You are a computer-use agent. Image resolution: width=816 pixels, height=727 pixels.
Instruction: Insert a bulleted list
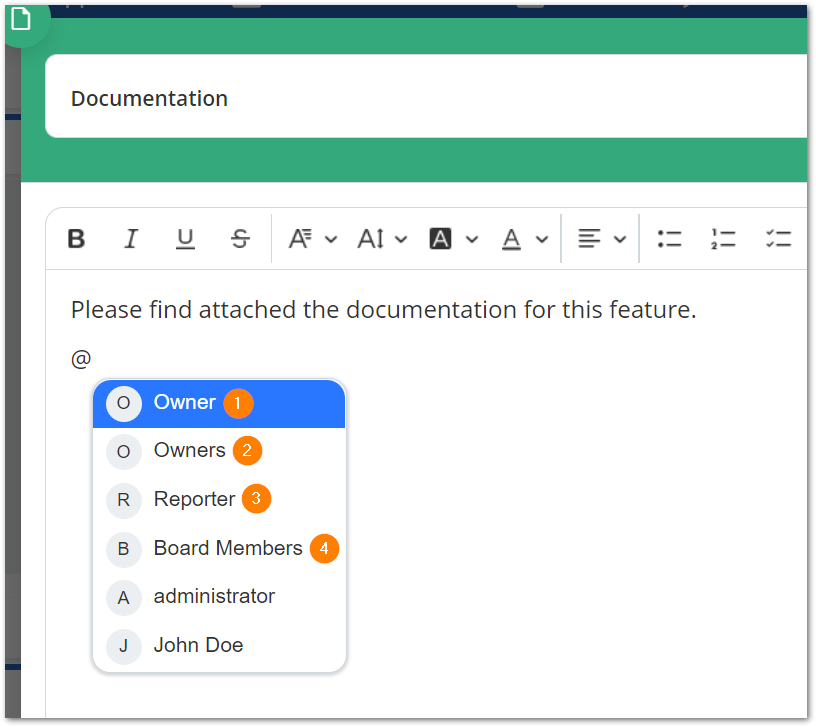coord(669,238)
